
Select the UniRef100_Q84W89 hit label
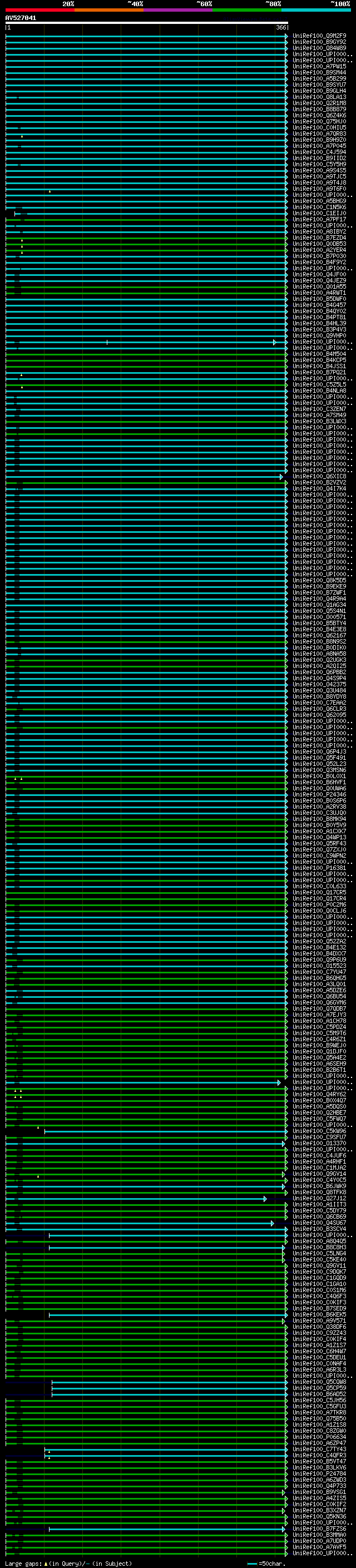(319, 48)
